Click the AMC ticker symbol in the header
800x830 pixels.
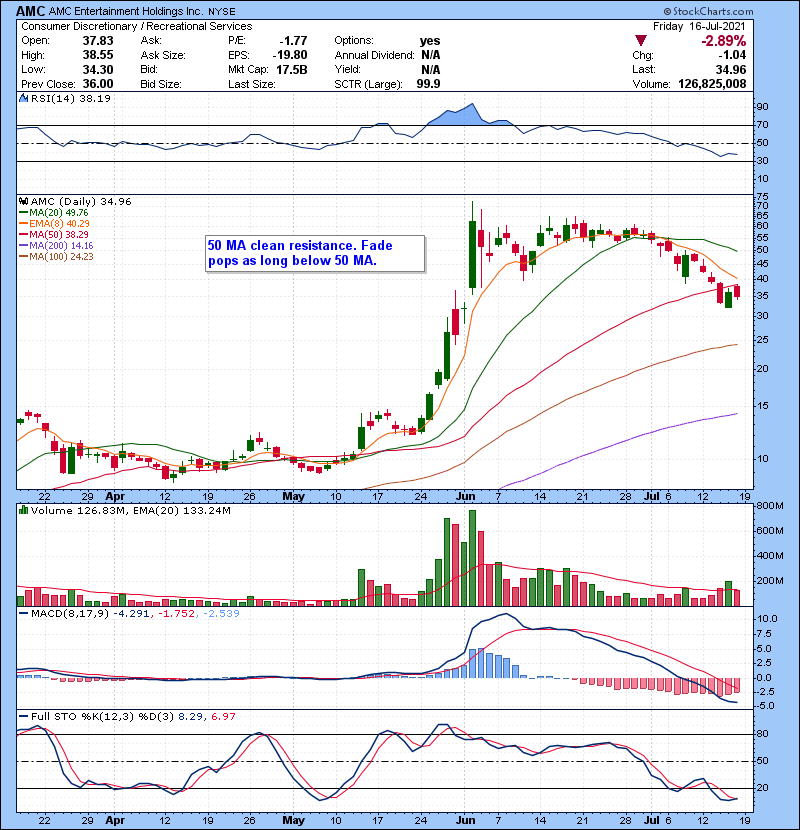click(31, 11)
